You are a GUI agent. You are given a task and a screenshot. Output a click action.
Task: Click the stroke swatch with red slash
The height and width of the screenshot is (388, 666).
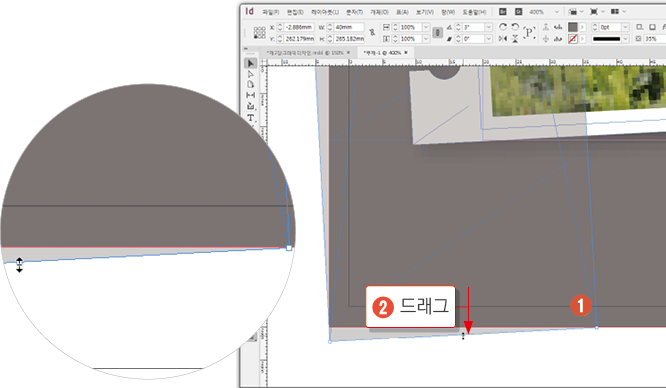(573, 39)
